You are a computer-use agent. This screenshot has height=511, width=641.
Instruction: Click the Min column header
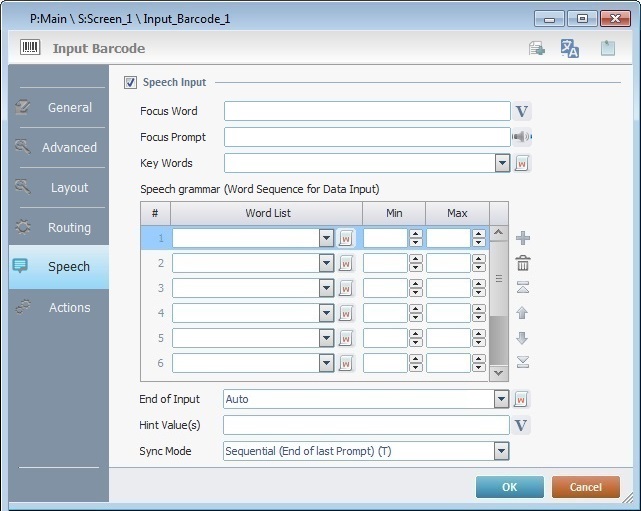(x=394, y=213)
